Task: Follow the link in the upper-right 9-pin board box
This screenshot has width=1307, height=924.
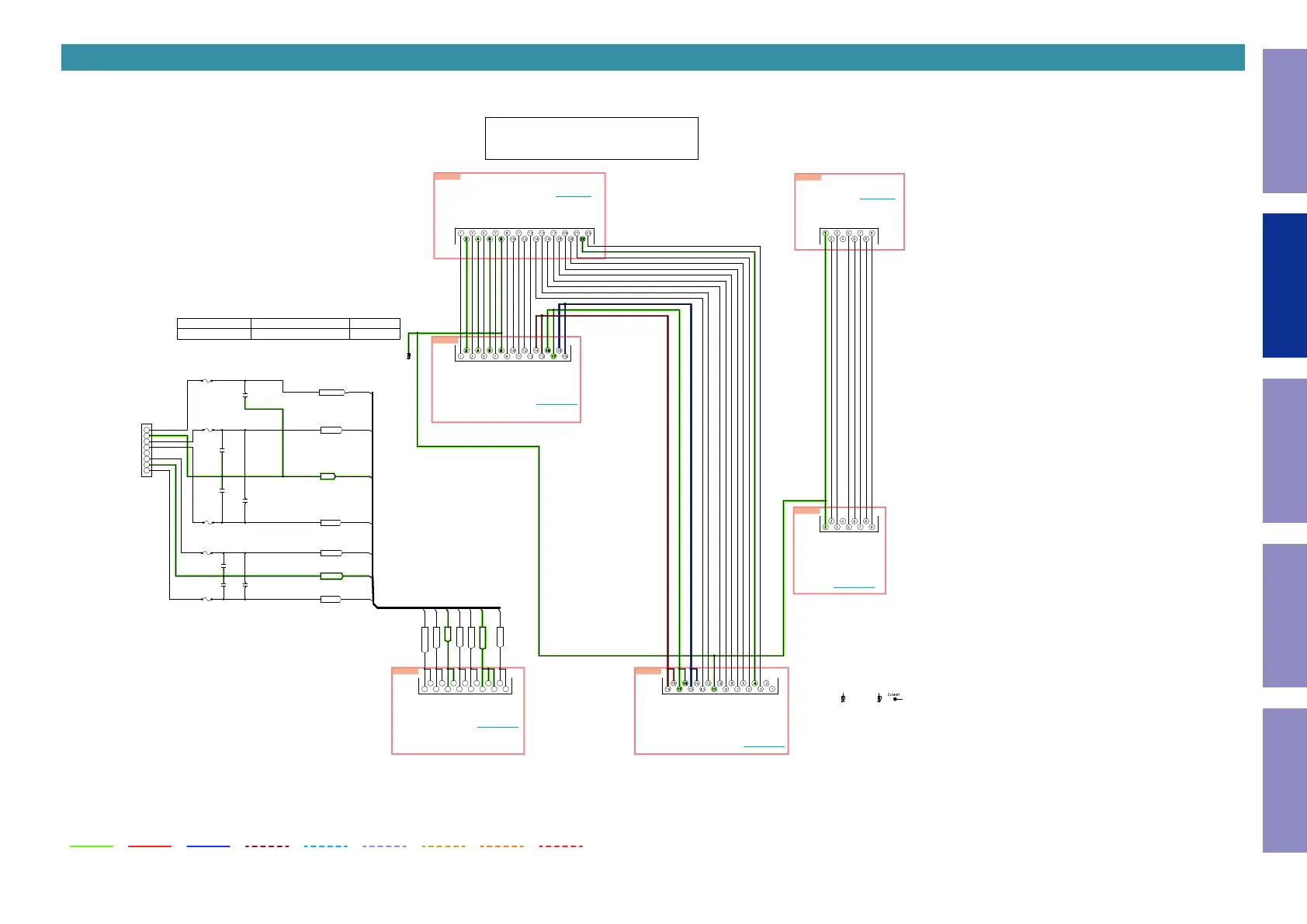Action: (878, 199)
